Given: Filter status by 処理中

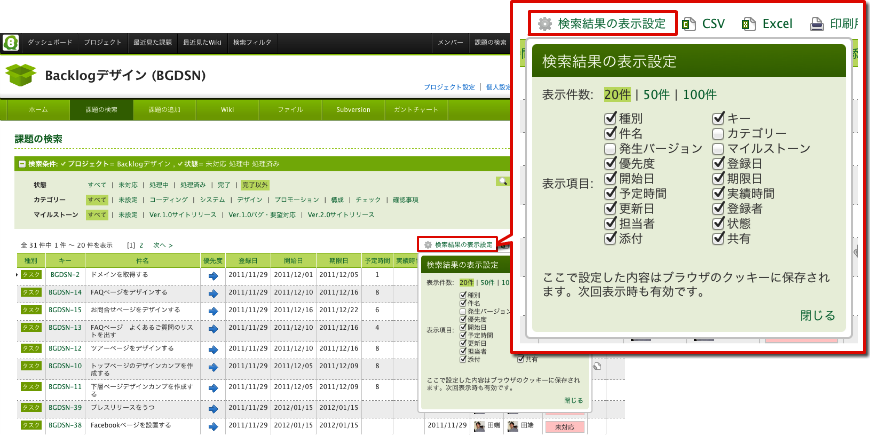Looking at the screenshot, I should click(x=158, y=185).
